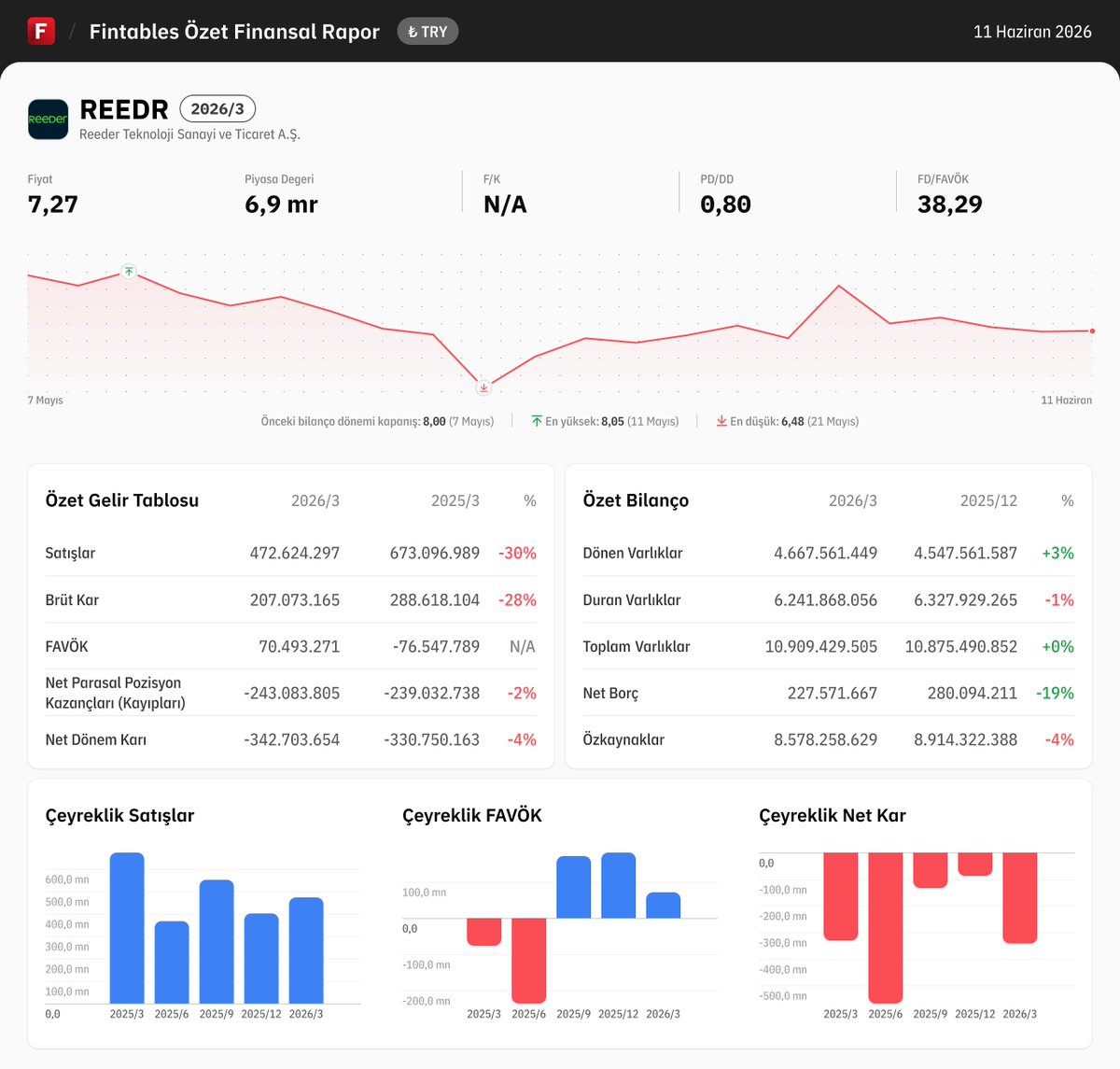Click the red Fintables F logo

(41, 31)
